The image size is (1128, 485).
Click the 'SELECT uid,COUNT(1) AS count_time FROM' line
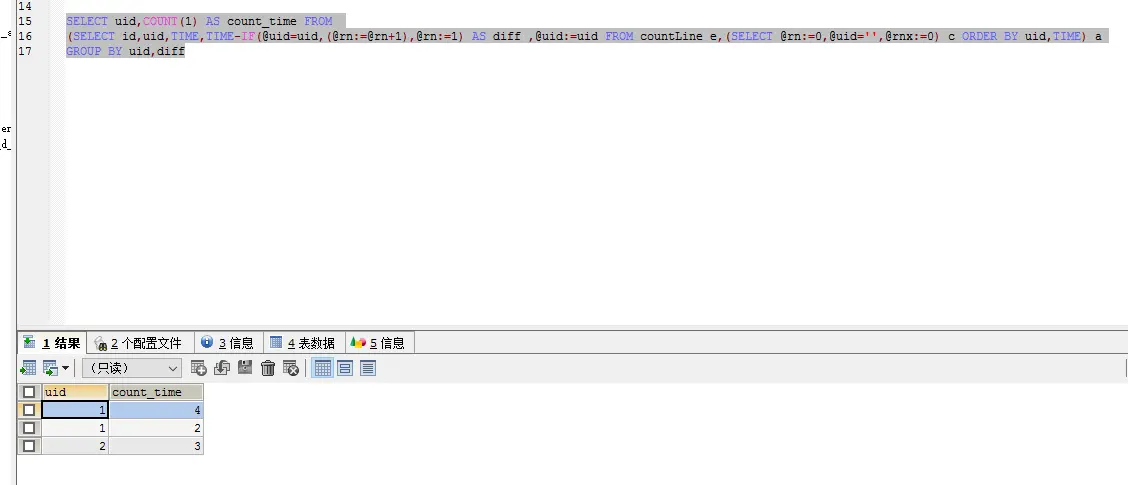tap(199, 21)
